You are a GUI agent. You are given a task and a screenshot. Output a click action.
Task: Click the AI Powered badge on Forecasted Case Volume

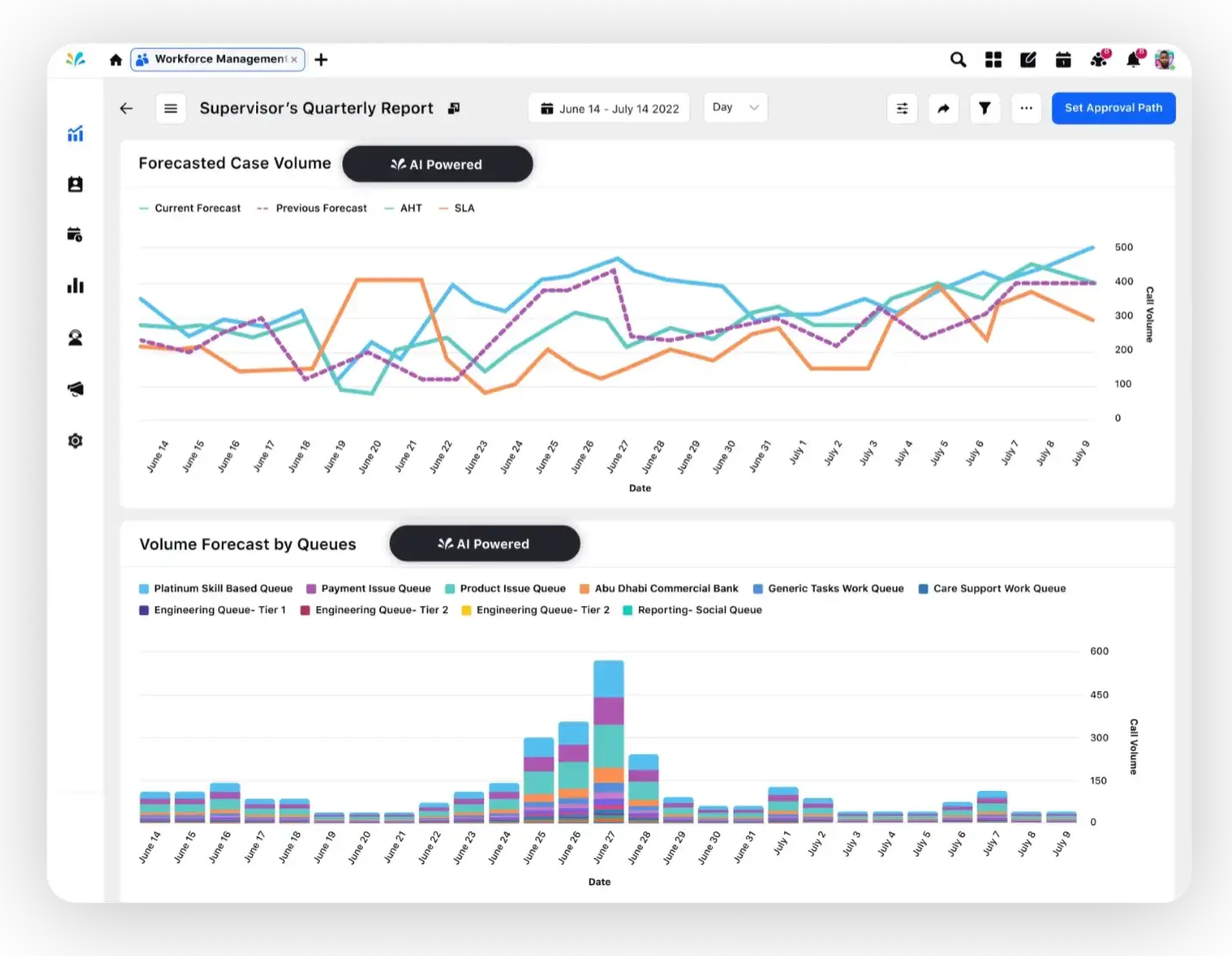(437, 163)
